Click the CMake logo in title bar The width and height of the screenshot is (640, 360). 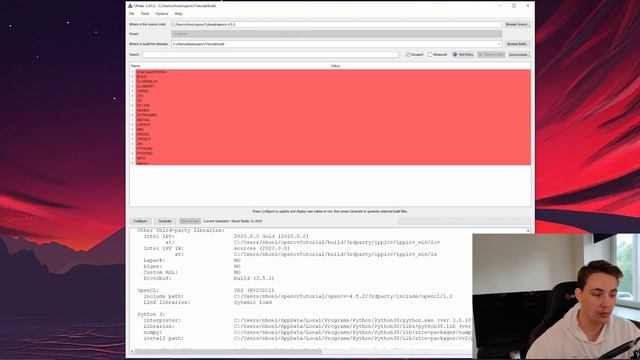tap(130, 6)
